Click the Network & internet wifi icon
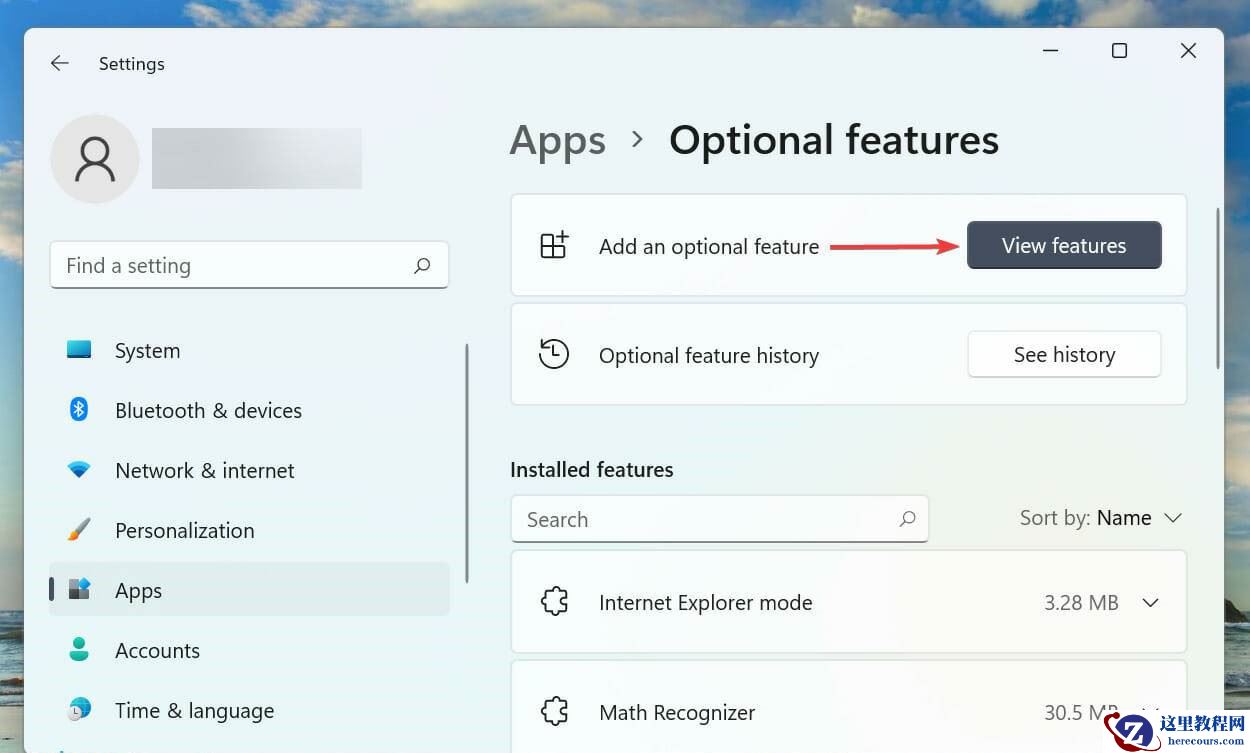Screen dimensions: 1250x753 click(79, 470)
